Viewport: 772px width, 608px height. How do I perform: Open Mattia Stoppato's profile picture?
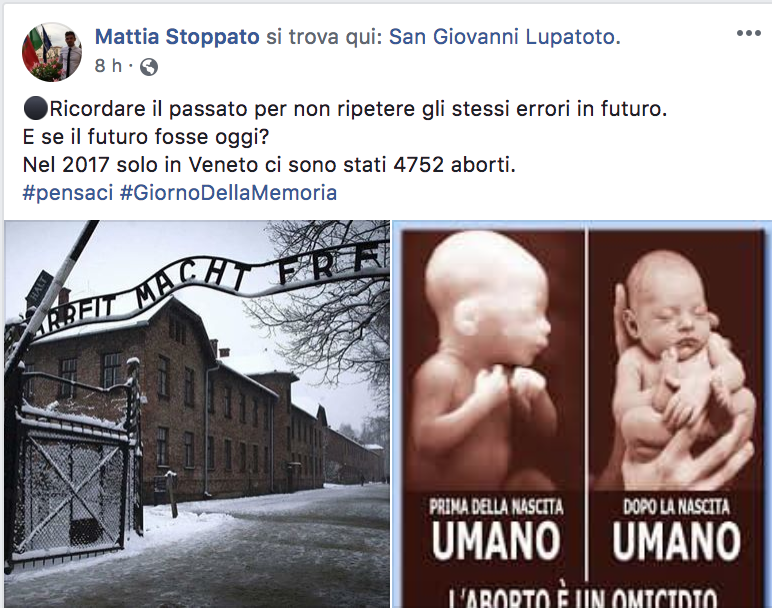coord(52,52)
